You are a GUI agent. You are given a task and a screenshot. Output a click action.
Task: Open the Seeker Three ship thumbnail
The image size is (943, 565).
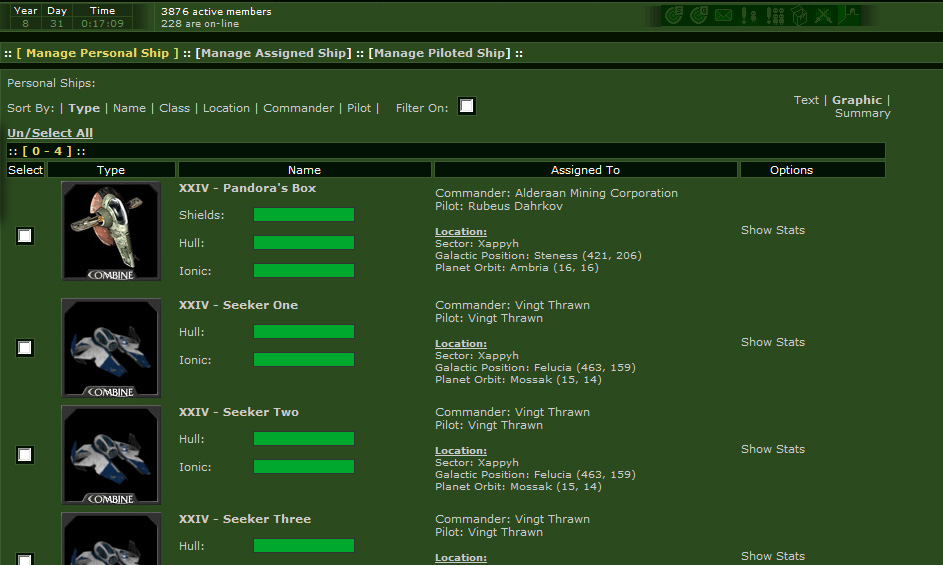[111, 539]
